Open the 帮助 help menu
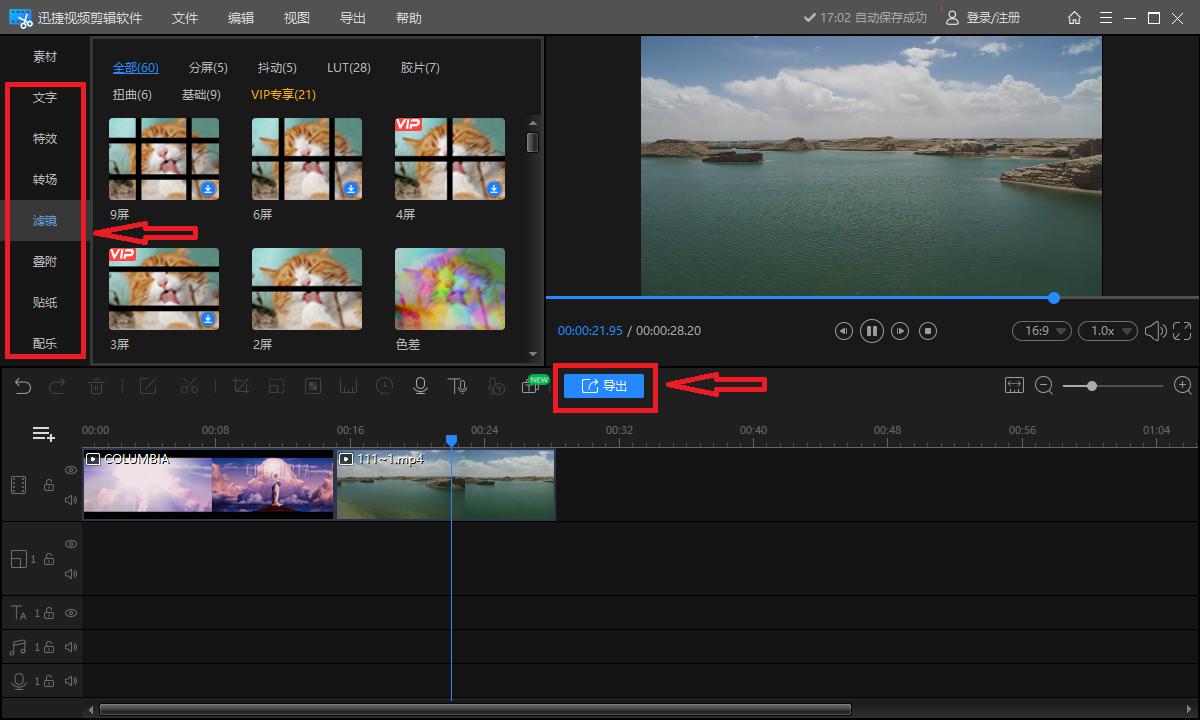Screen dimensions: 1200x720 click(408, 17)
